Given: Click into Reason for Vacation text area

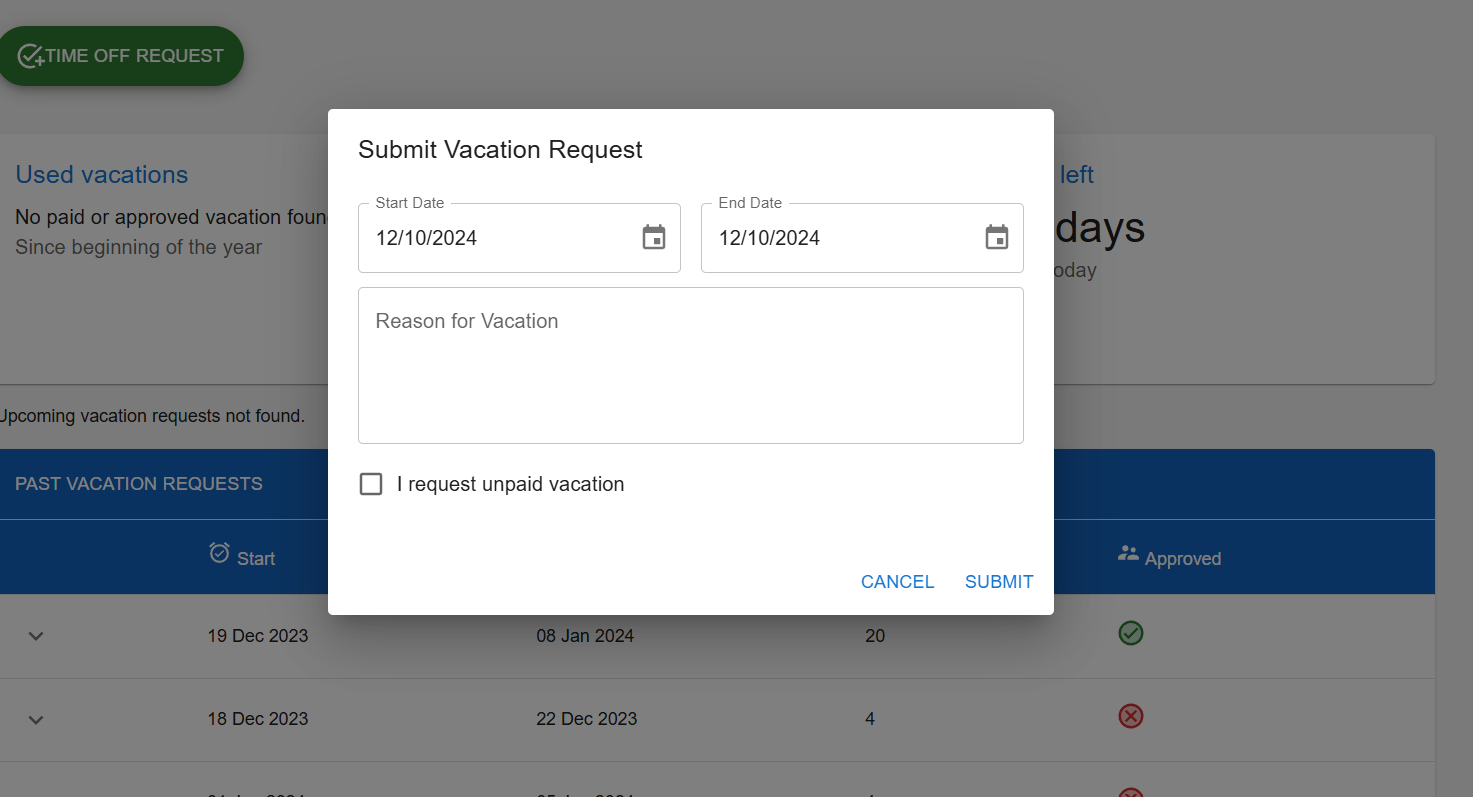Looking at the screenshot, I should [691, 366].
